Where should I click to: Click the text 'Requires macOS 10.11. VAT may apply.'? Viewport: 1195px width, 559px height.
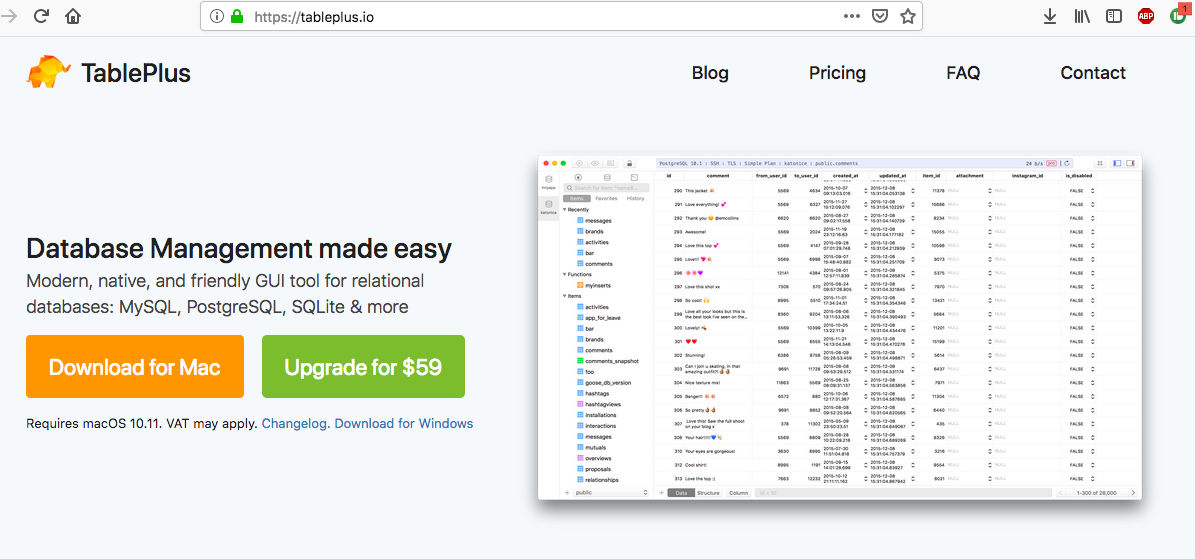tap(143, 423)
